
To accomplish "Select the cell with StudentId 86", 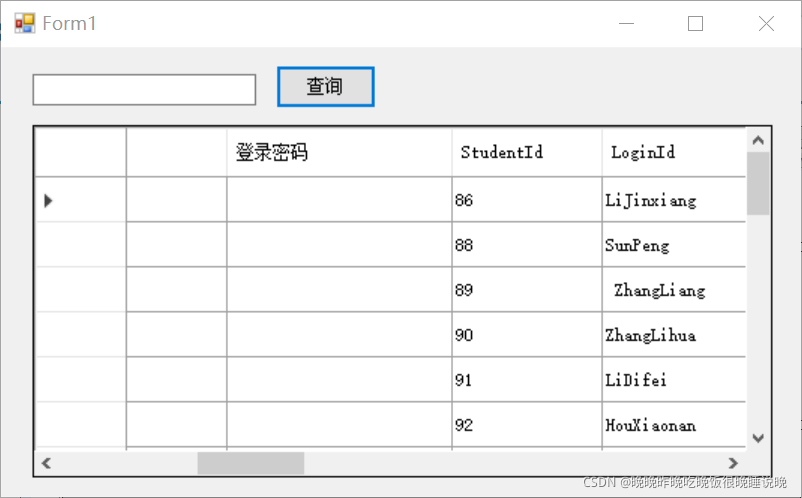I will point(527,200).
